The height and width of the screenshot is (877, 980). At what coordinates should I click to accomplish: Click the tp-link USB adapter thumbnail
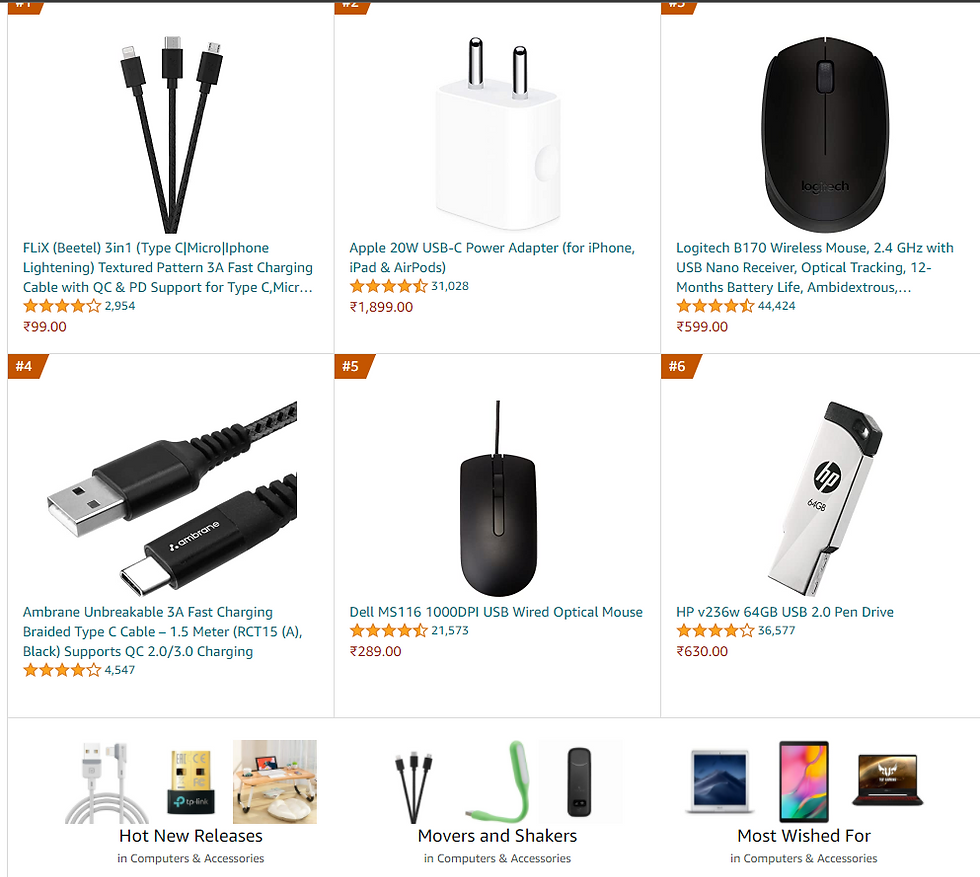click(x=191, y=783)
